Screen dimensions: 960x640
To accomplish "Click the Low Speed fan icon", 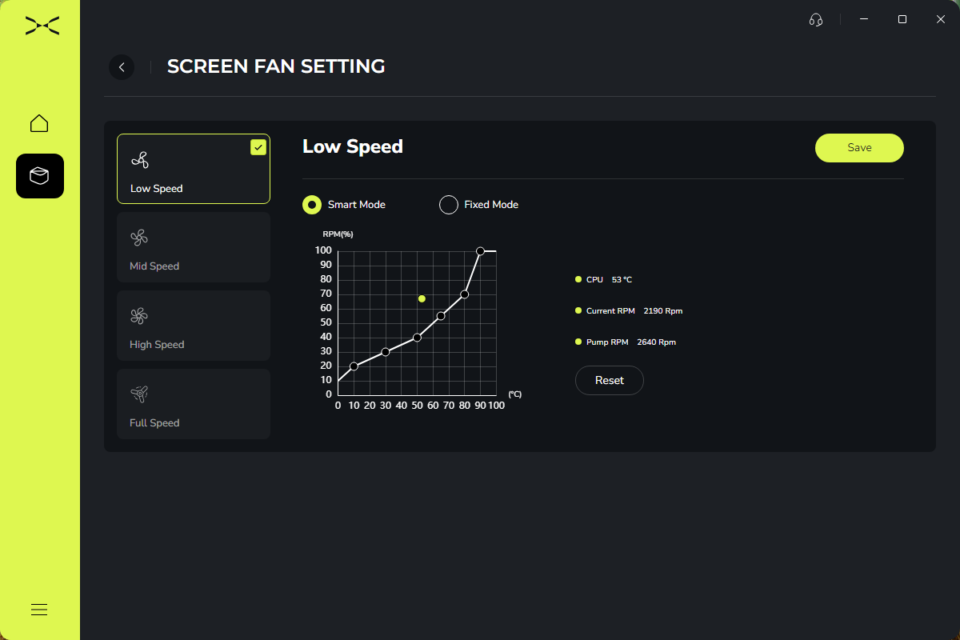I will click(139, 160).
